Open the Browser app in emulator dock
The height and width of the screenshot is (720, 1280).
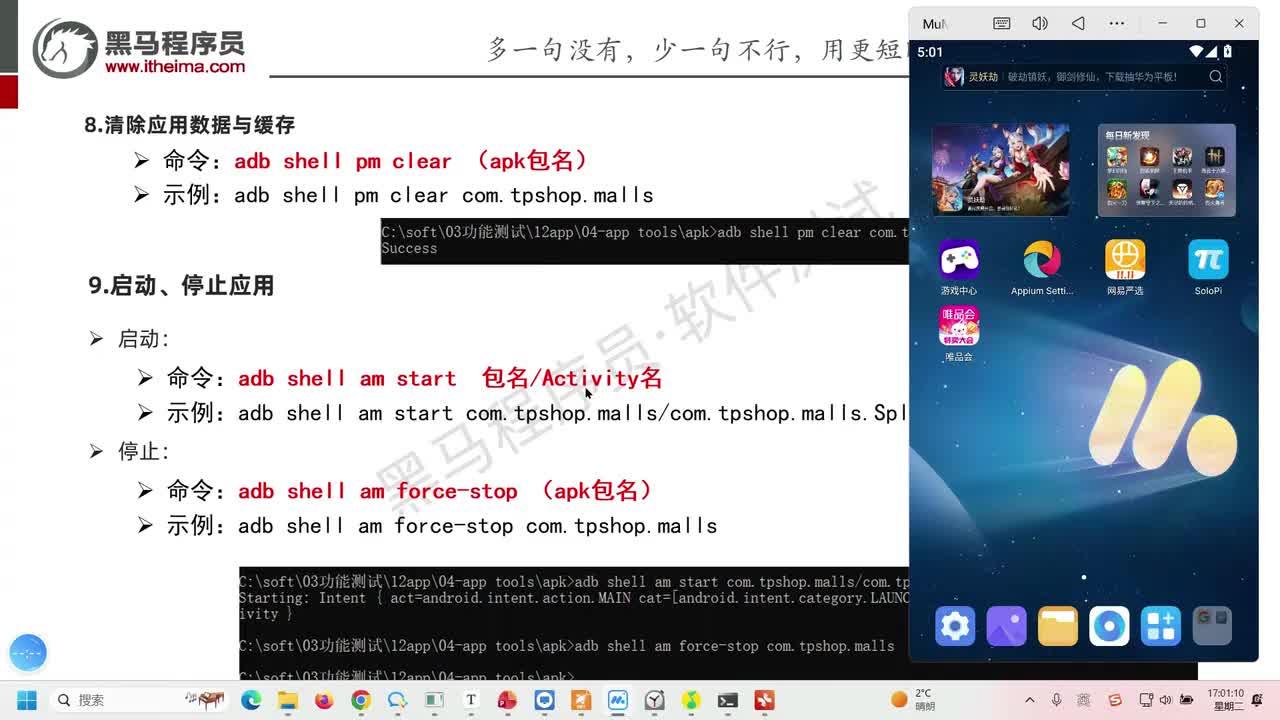point(1109,626)
